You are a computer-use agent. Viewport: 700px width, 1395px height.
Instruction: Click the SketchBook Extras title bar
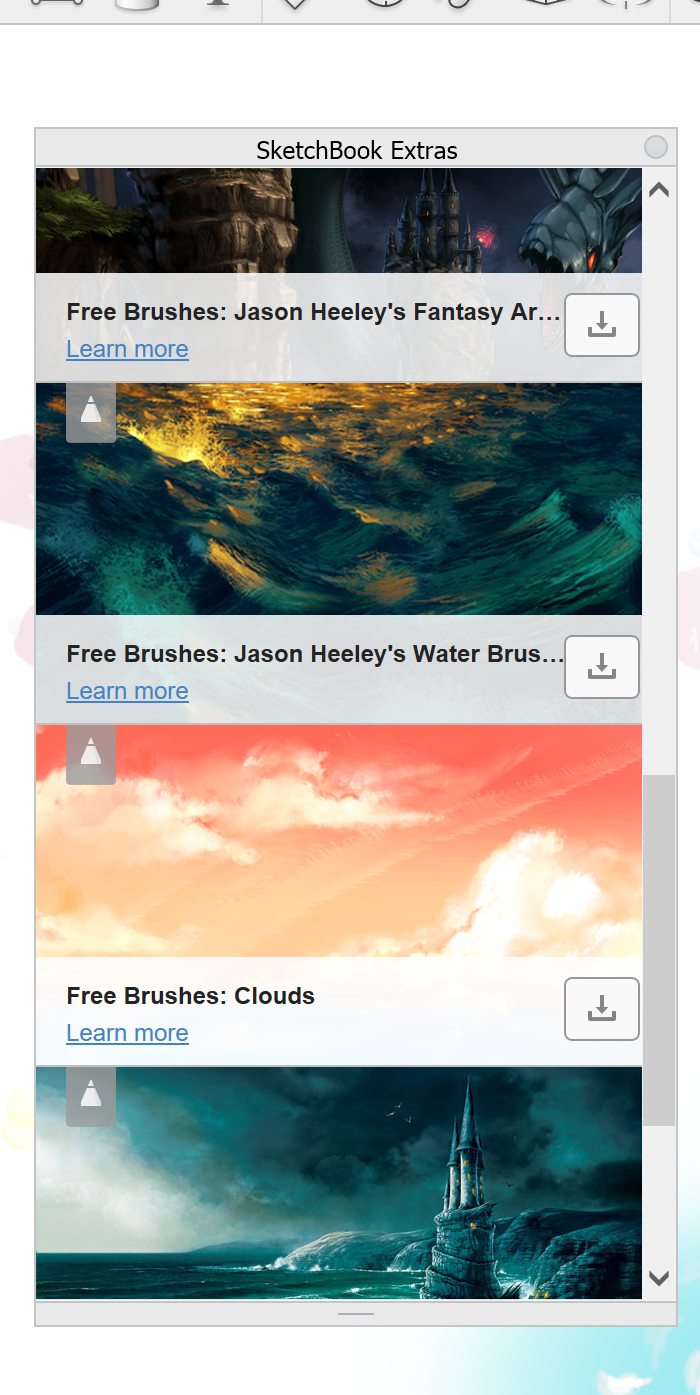(356, 148)
